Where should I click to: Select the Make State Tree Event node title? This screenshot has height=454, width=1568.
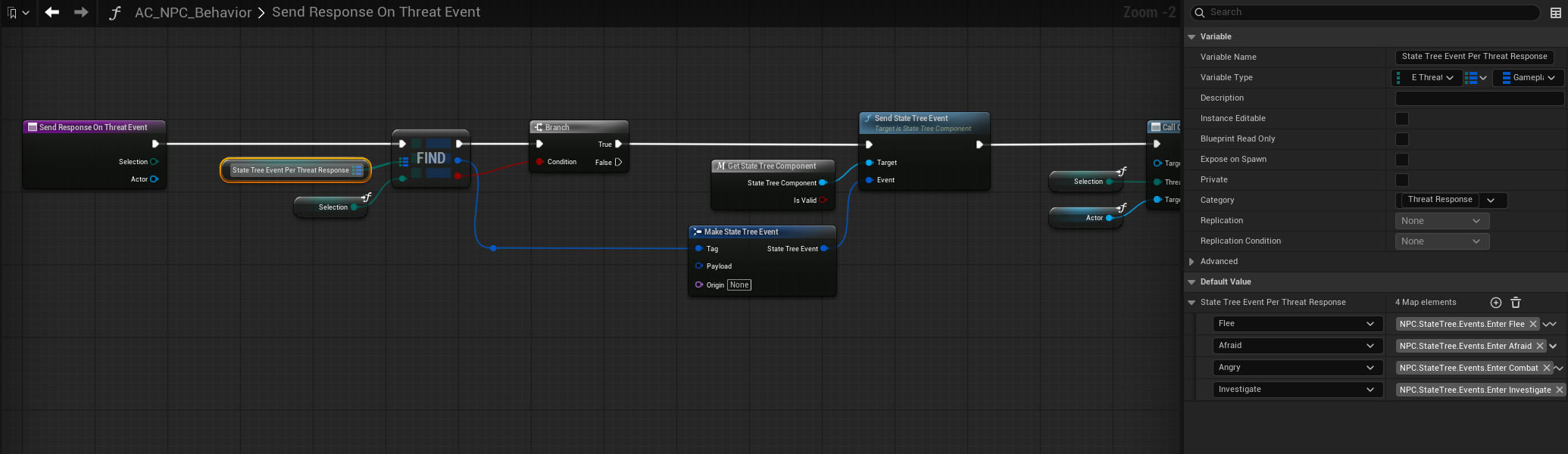tap(741, 232)
